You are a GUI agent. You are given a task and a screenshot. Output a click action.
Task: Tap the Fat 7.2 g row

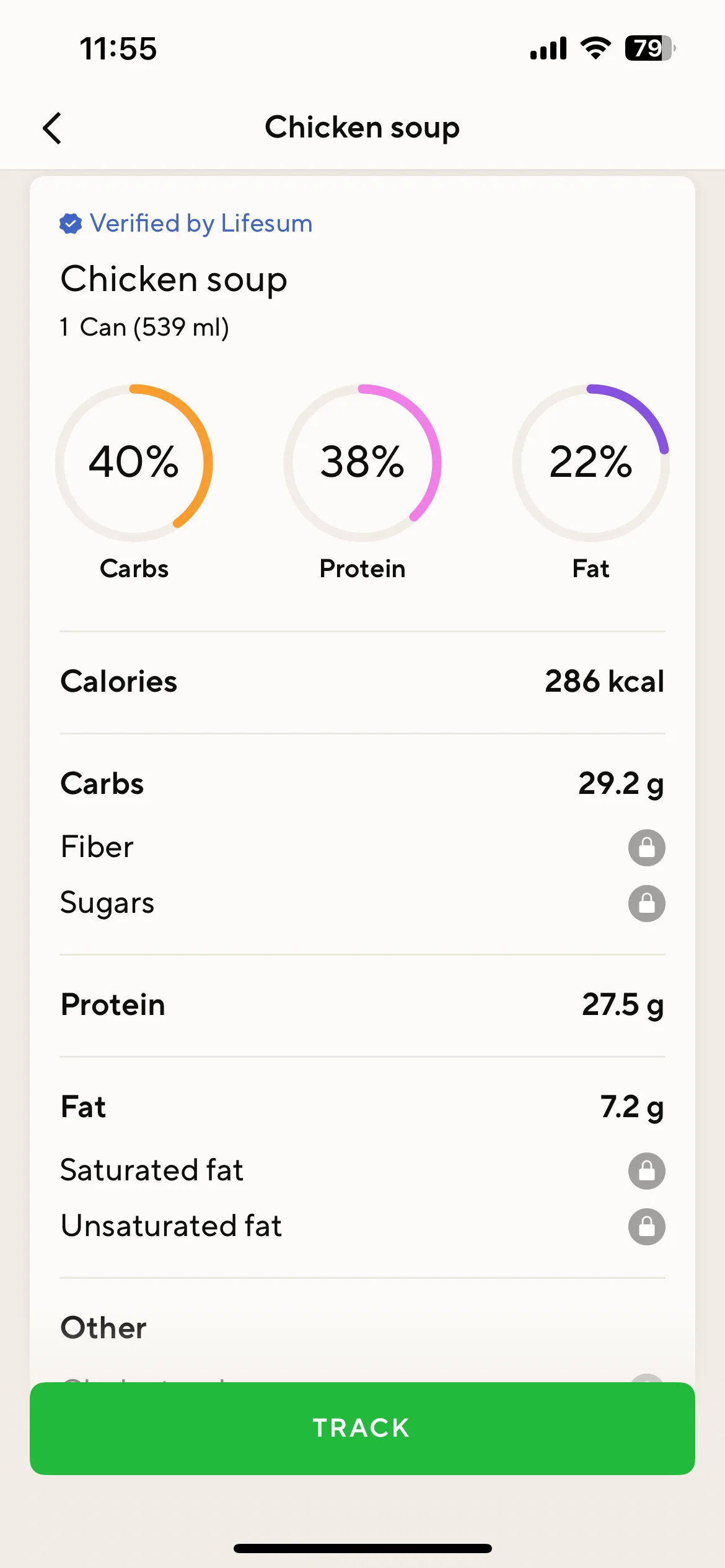tap(362, 1107)
